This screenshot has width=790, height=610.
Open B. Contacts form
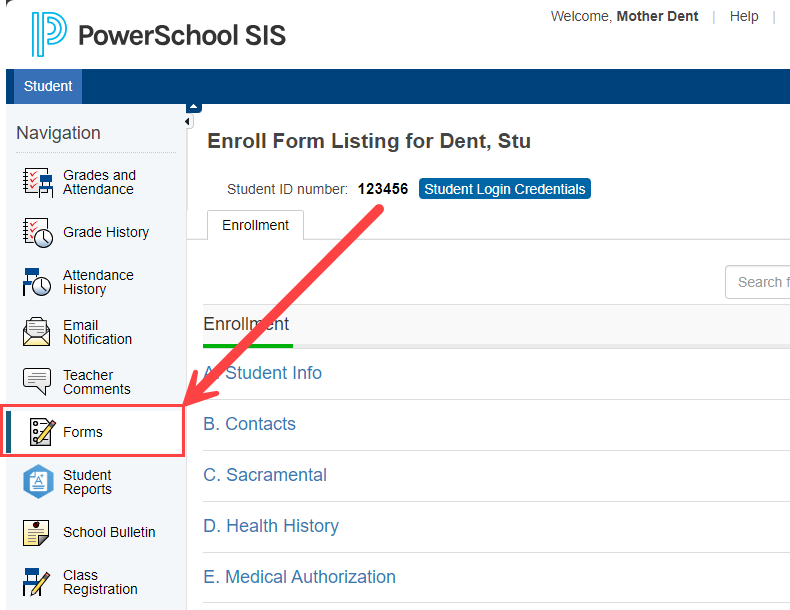249,424
